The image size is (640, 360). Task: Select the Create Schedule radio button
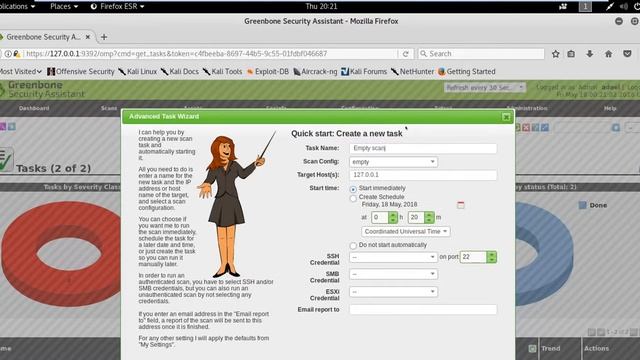point(353,198)
